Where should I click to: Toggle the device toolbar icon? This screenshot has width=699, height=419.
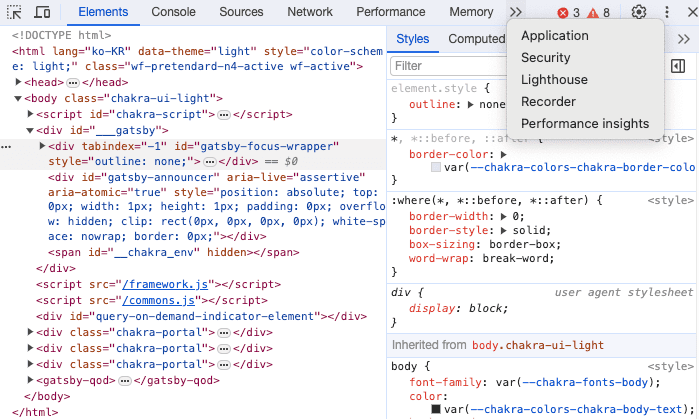43,12
